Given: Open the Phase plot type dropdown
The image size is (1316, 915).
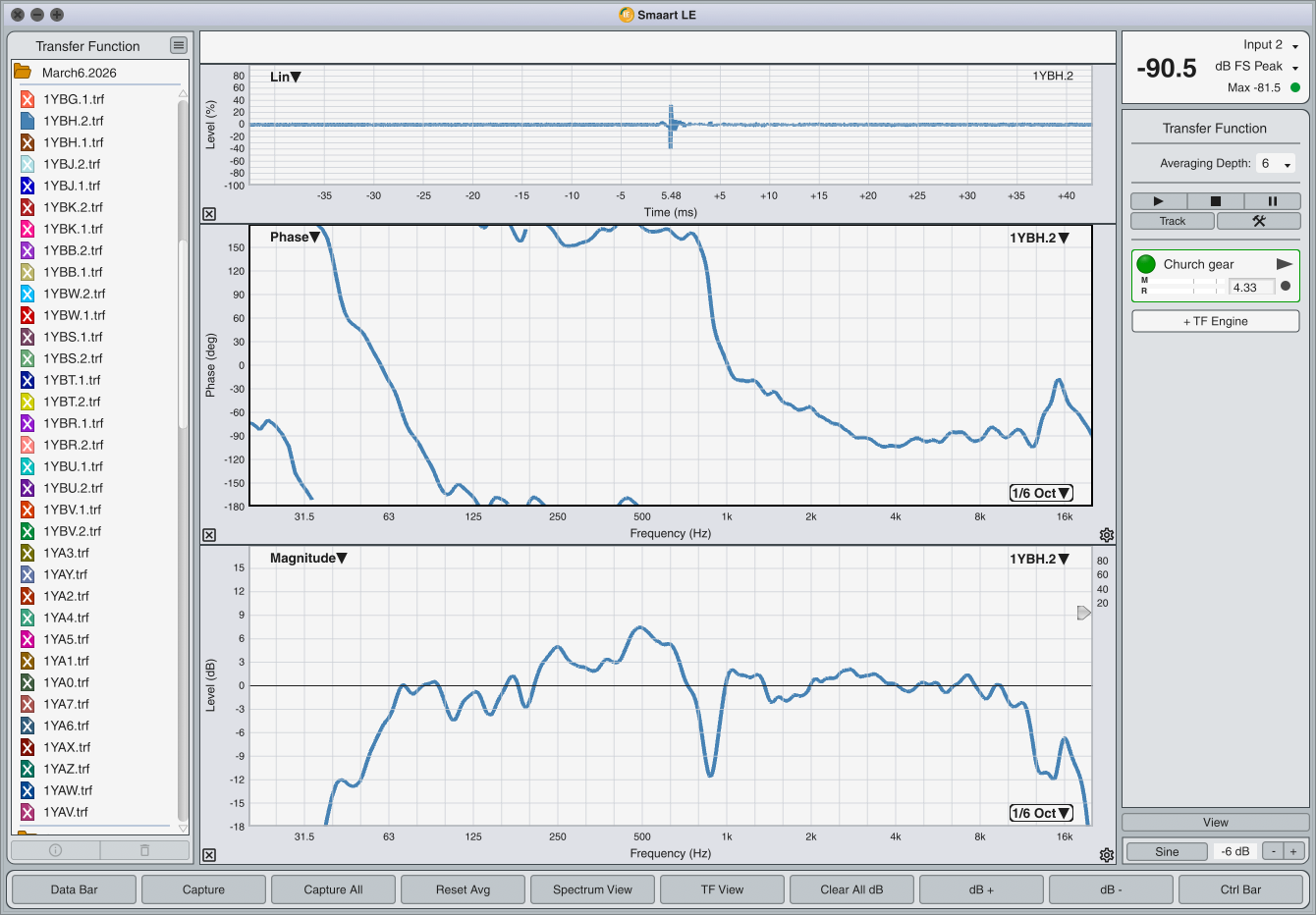Looking at the screenshot, I should [x=295, y=237].
